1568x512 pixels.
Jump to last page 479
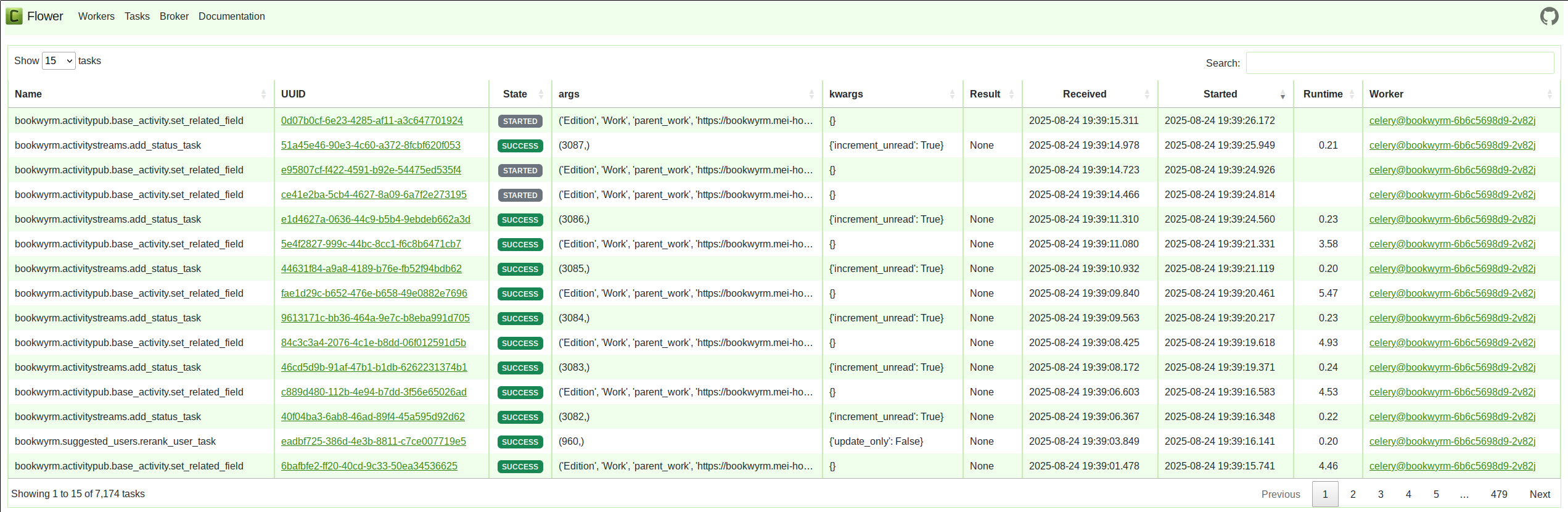1499,494
